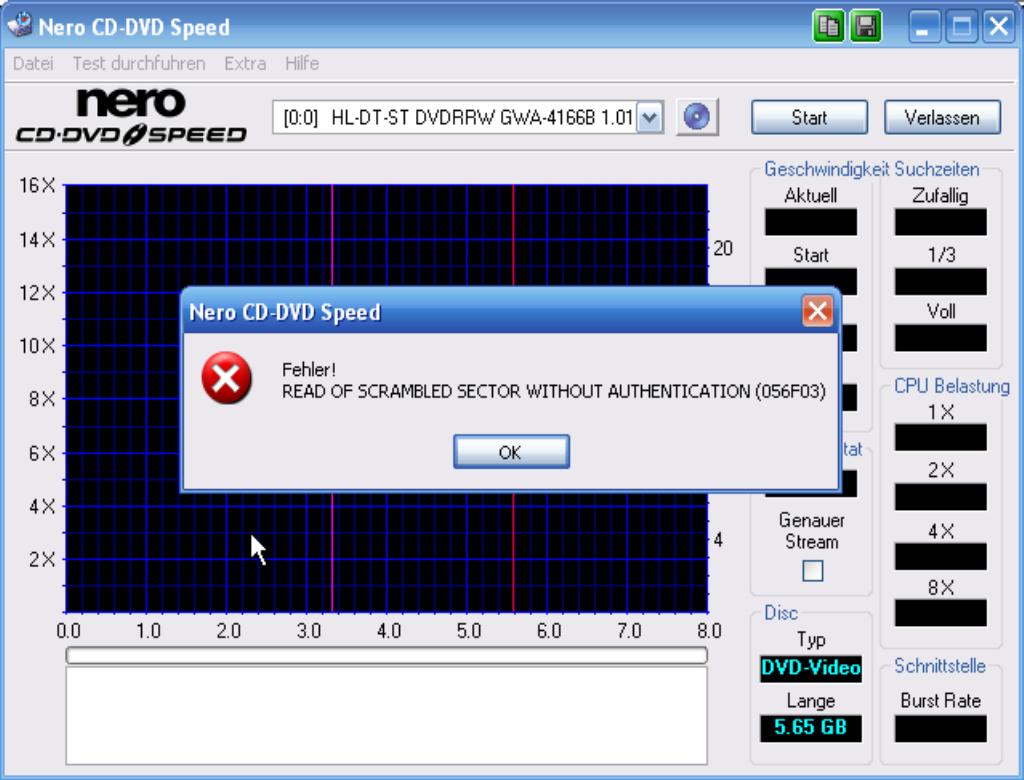The image size is (1024, 780).
Task: Toggle the Genauer Stream checkbox
Action: point(812,571)
